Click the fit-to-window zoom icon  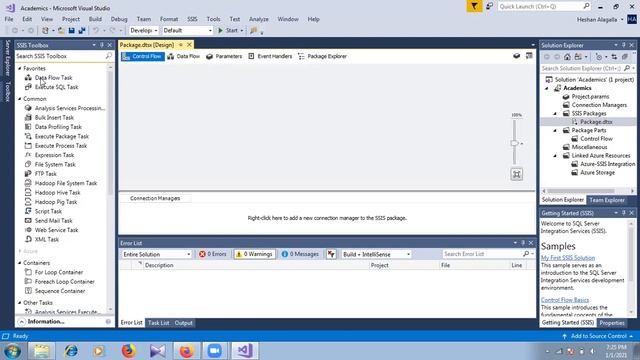pos(517,175)
